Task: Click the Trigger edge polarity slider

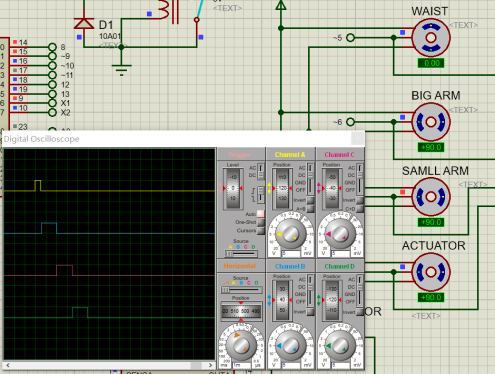Action: (x=261, y=194)
